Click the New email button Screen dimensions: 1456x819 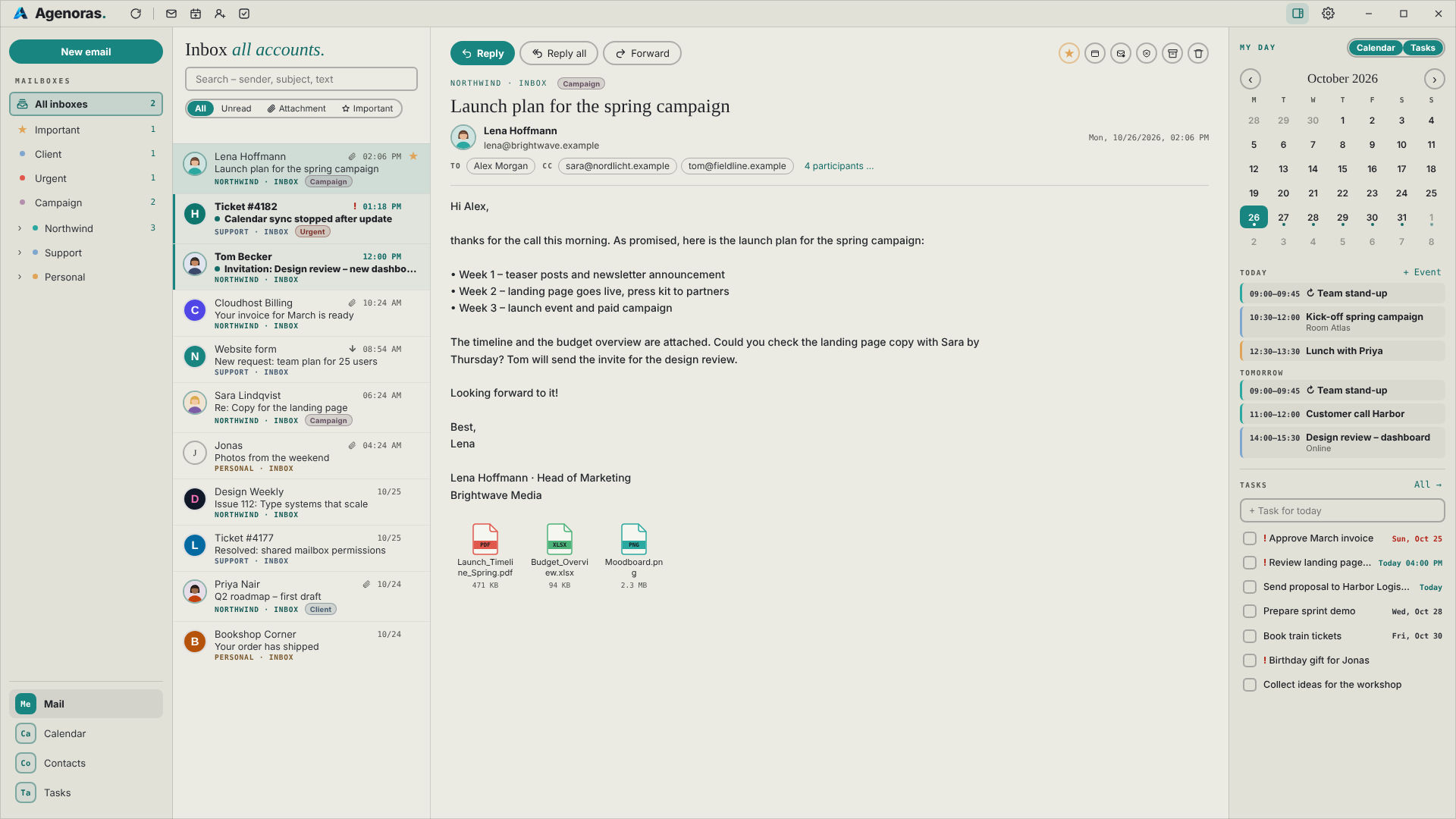click(x=86, y=52)
